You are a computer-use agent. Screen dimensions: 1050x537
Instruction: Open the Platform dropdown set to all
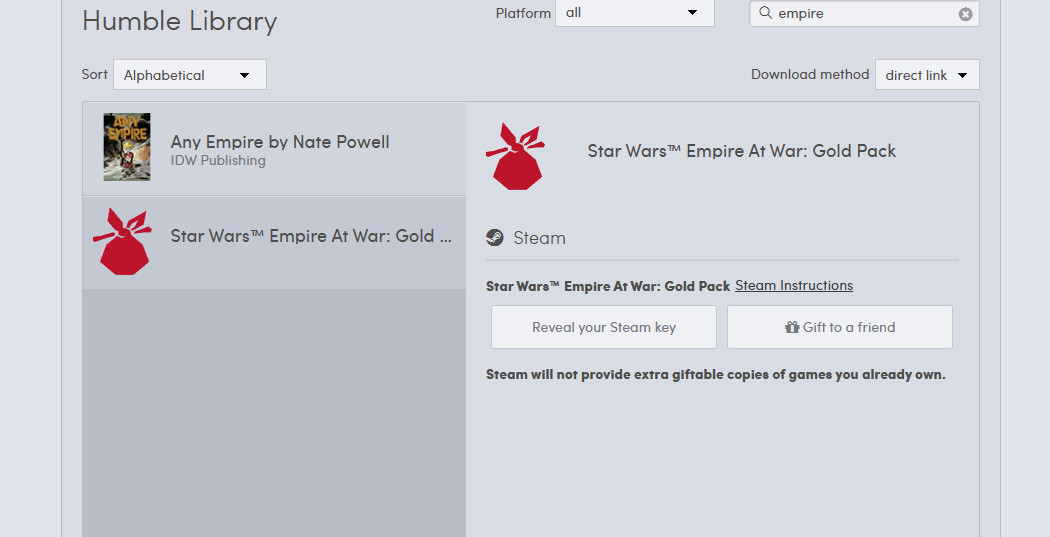click(x=635, y=13)
